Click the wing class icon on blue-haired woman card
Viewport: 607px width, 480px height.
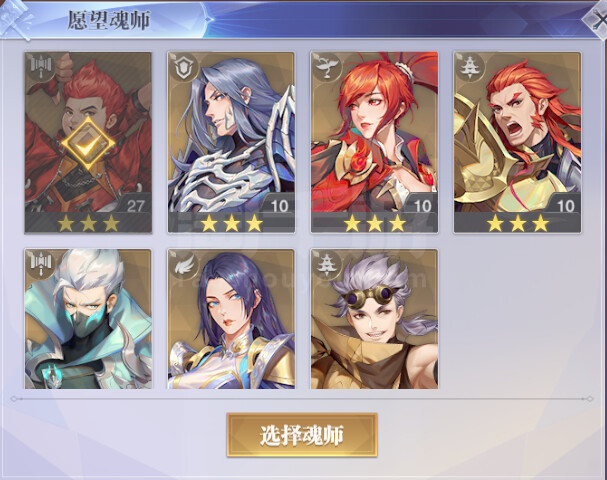point(183,264)
